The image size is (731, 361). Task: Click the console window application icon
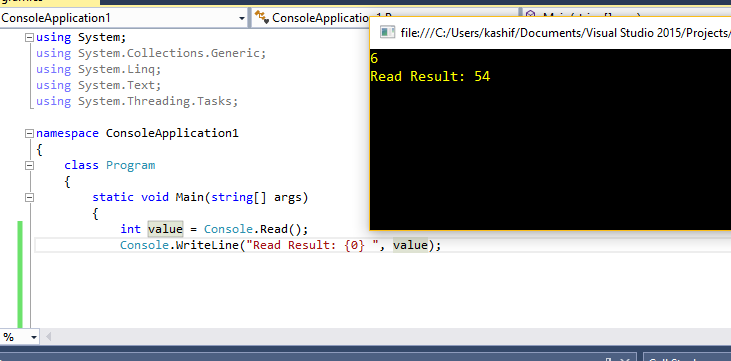pos(386,32)
